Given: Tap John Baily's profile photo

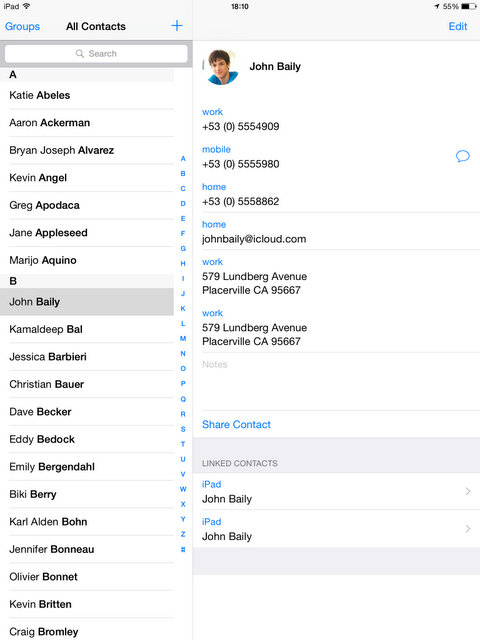Looking at the screenshot, I should point(222,67).
